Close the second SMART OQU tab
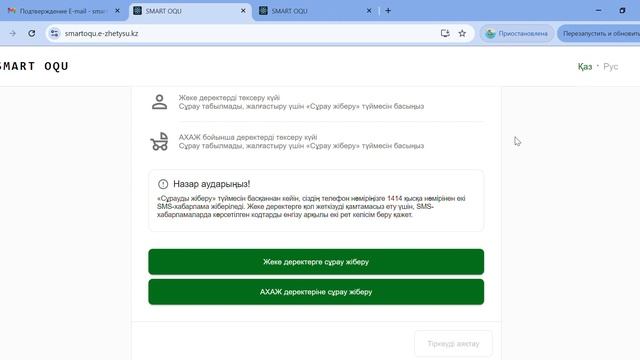Screen dimensions: 640x360 click(369, 11)
